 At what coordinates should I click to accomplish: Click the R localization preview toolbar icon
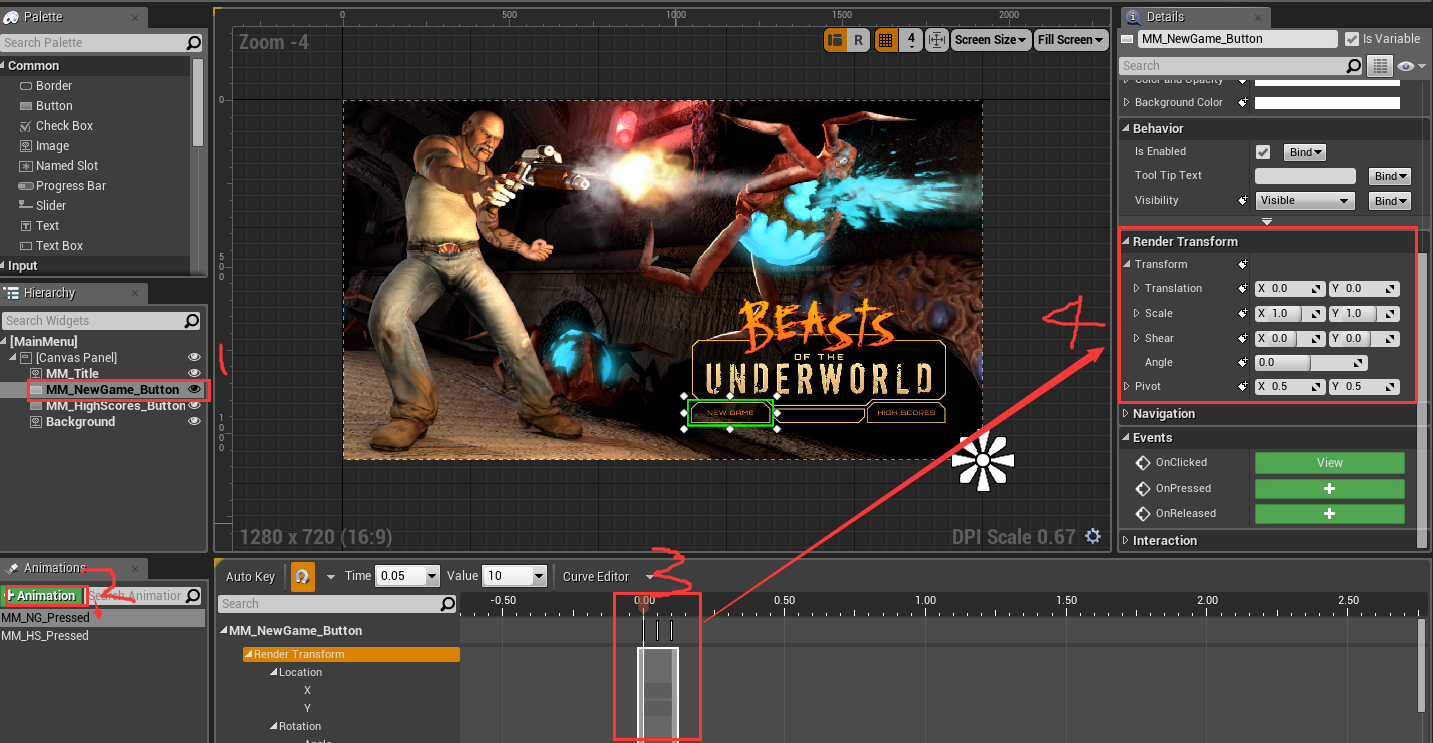pyautogui.click(x=858, y=40)
